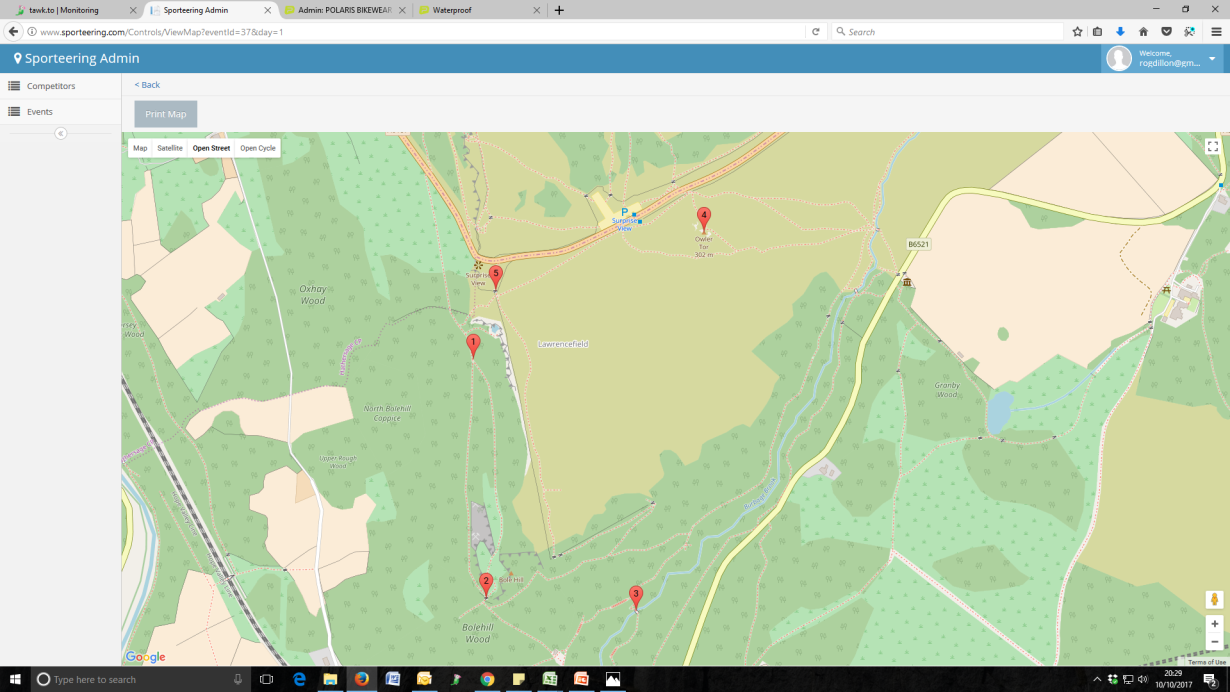
Task: Click the fullscreen icon on the map
Action: pyautogui.click(x=1213, y=146)
